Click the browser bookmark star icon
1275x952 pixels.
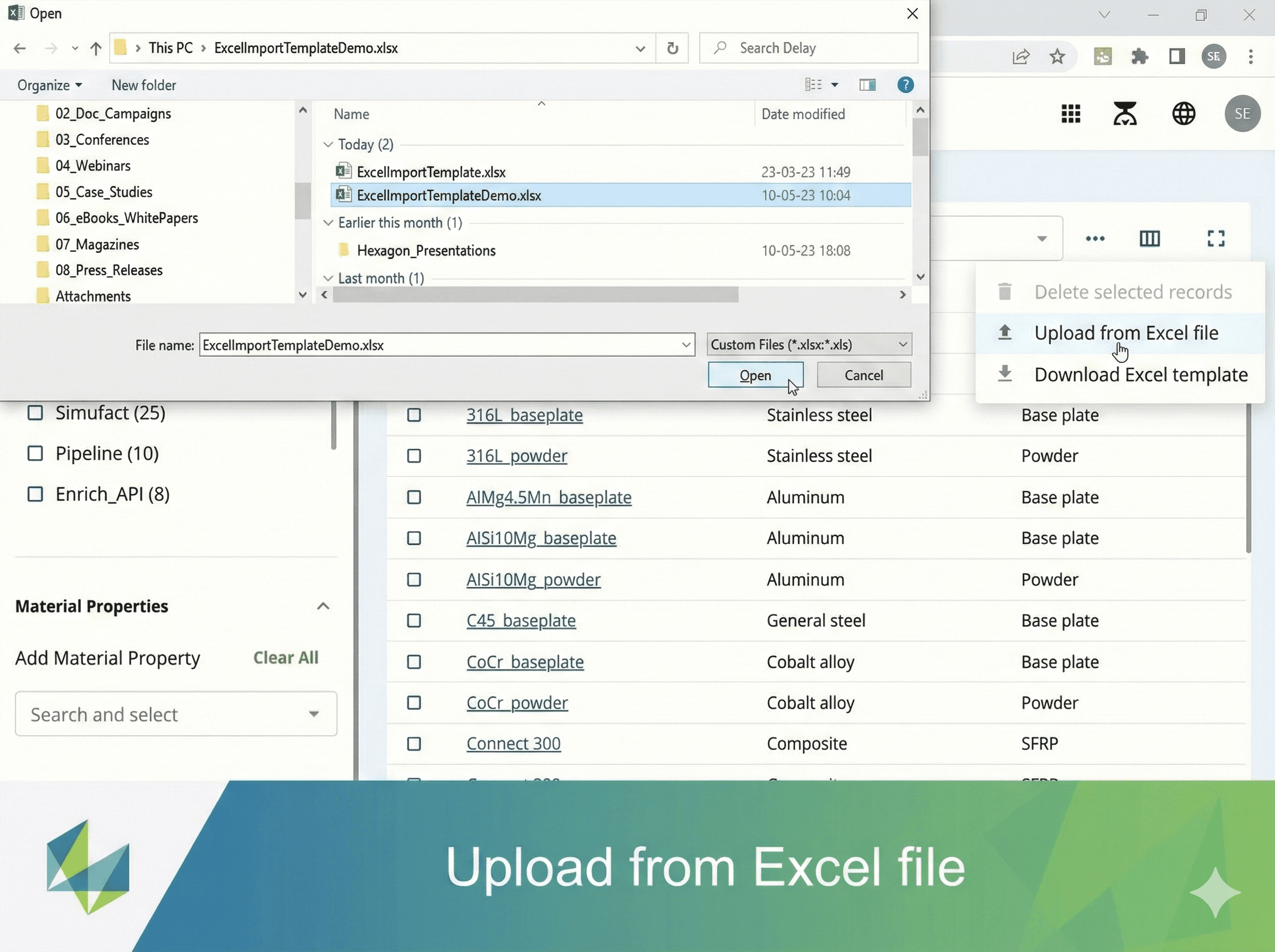click(1057, 56)
